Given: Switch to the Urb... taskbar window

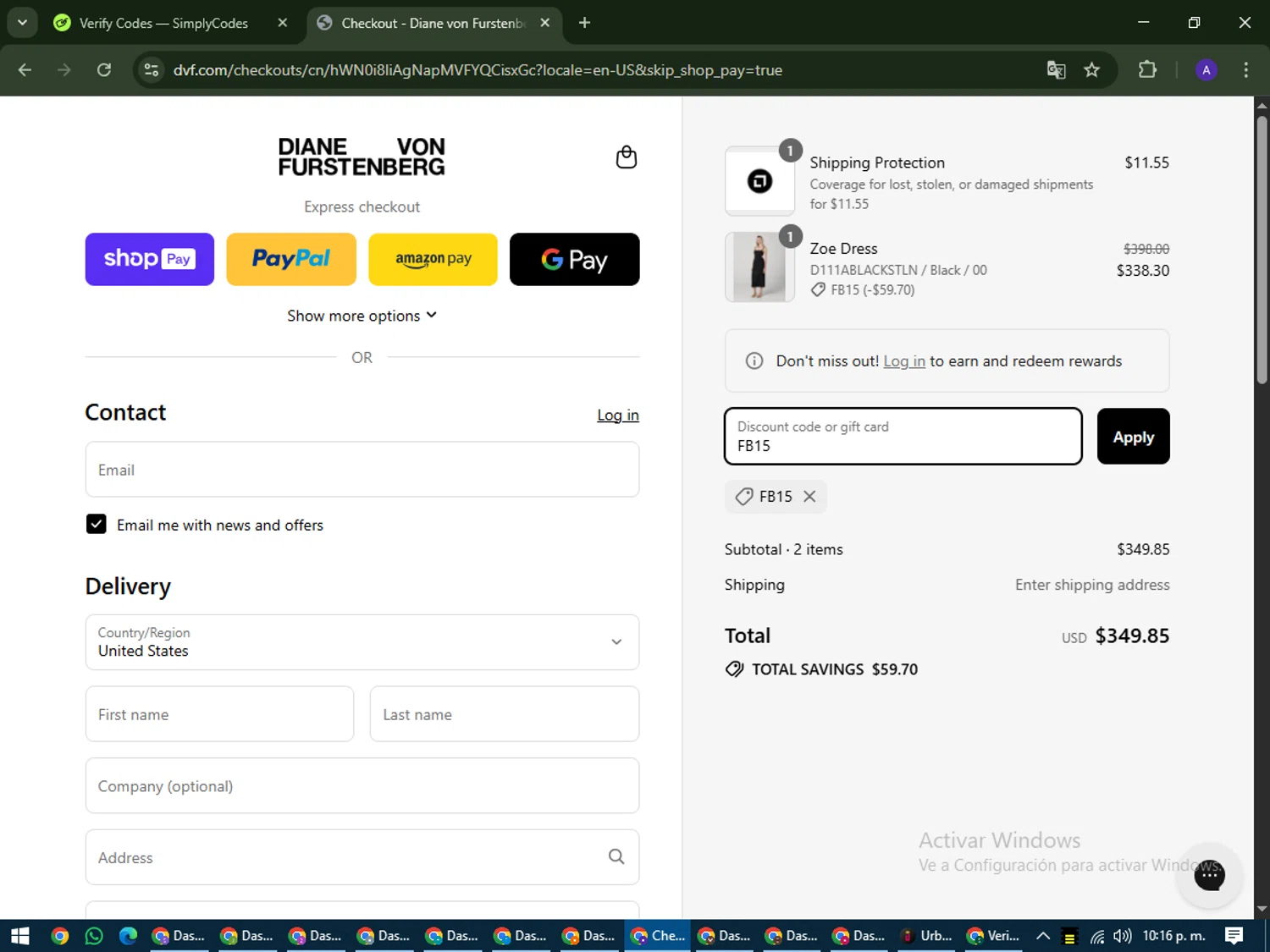Looking at the screenshot, I should 928,936.
